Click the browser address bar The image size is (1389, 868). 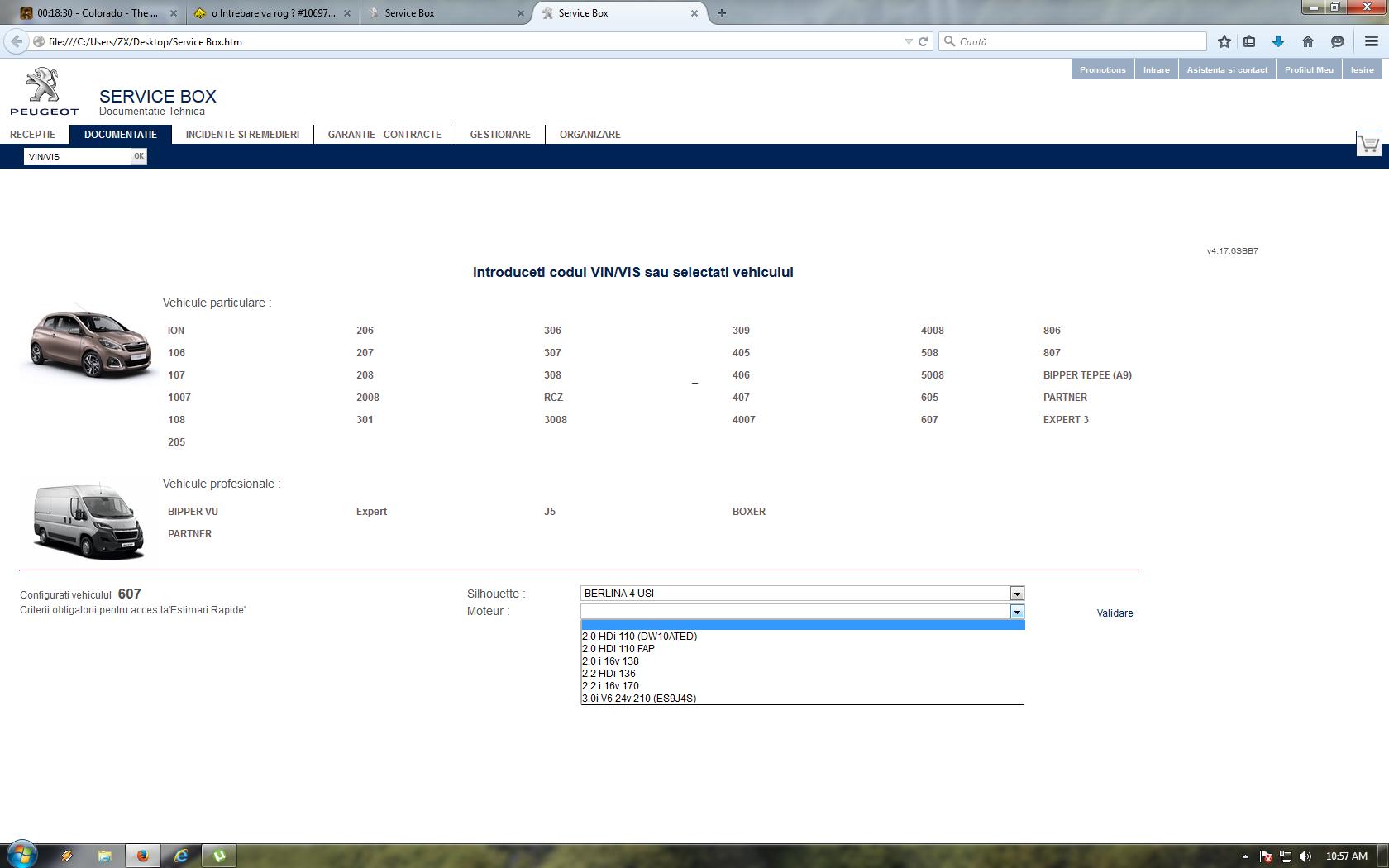coord(471,41)
